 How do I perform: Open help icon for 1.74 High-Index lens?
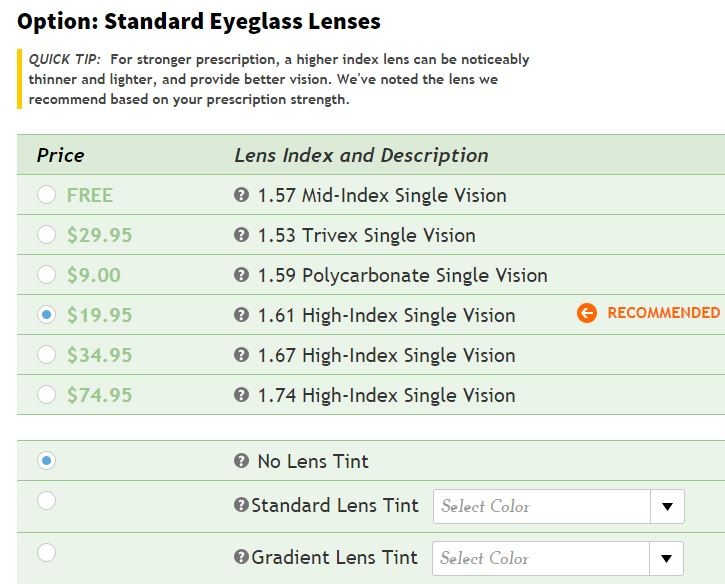[241, 395]
